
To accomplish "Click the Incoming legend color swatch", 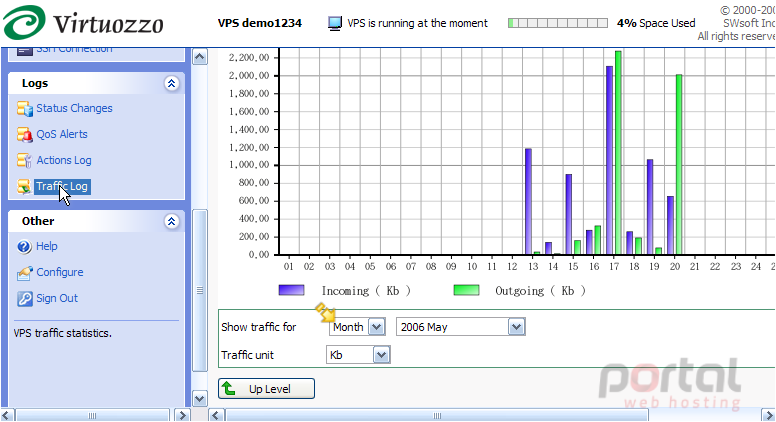I will click(291, 290).
